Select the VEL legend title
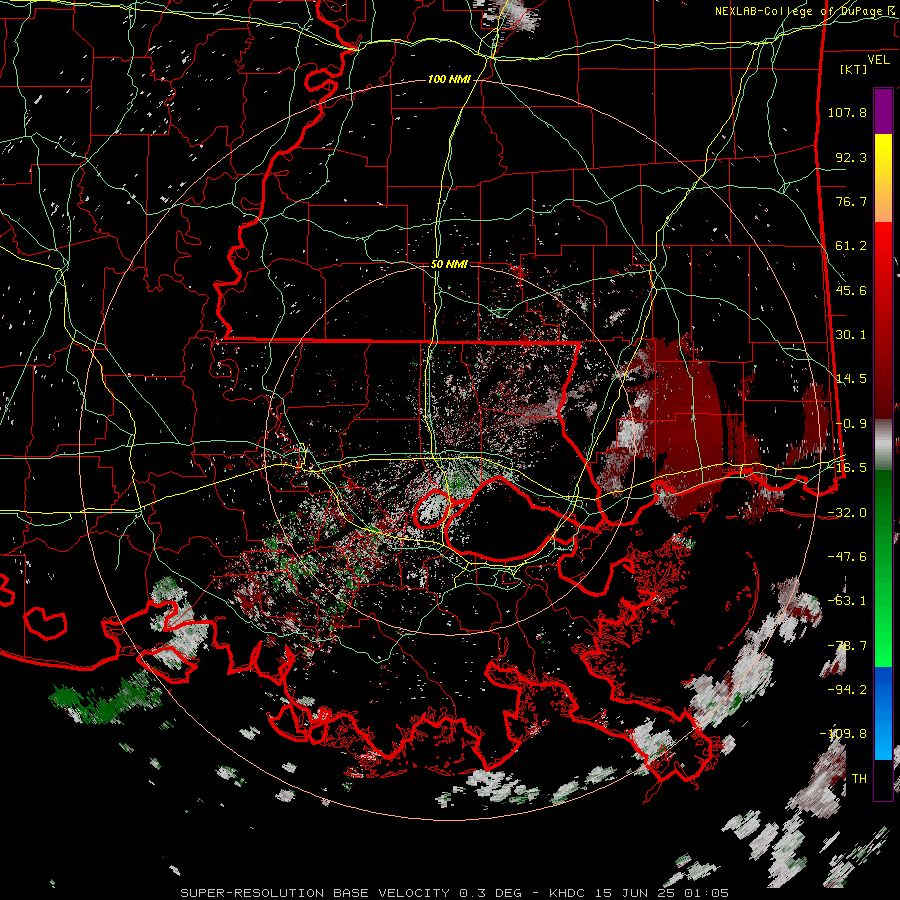Viewport: 900px width, 900px height. (x=878, y=60)
